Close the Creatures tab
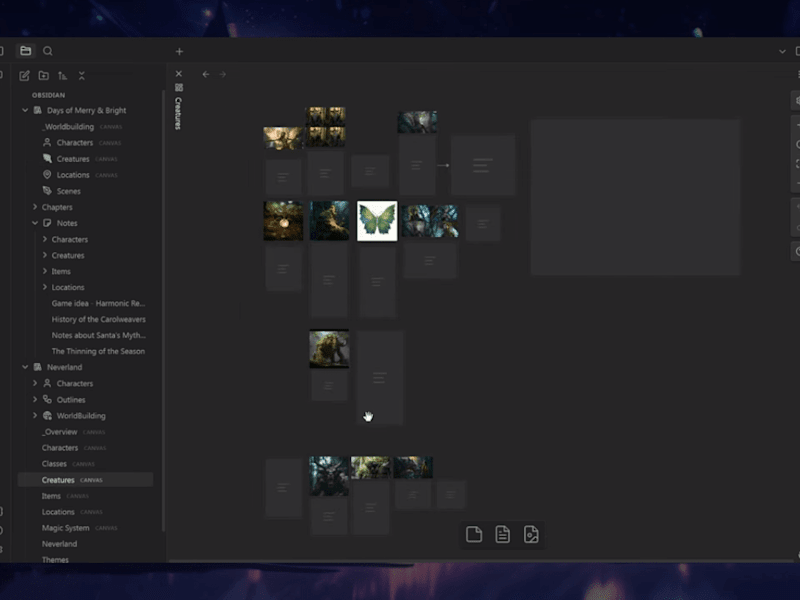Screen dimensions: 800x600 pos(179,74)
